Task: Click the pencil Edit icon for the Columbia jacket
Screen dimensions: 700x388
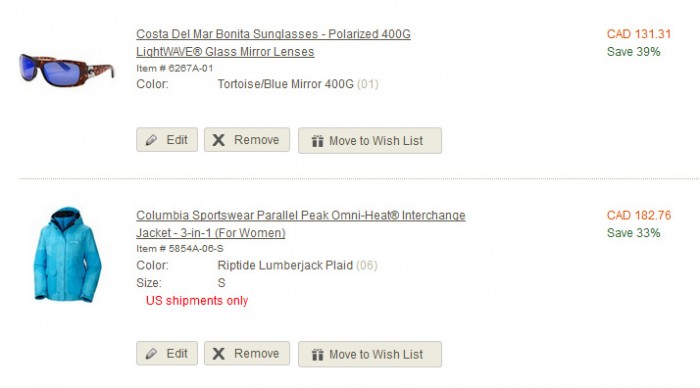Action: (151, 354)
